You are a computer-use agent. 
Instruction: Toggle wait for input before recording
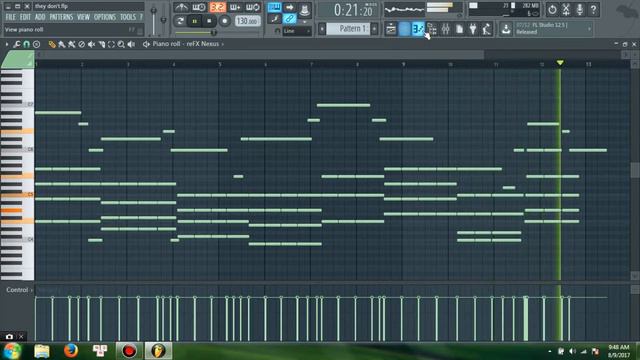[199, 7]
